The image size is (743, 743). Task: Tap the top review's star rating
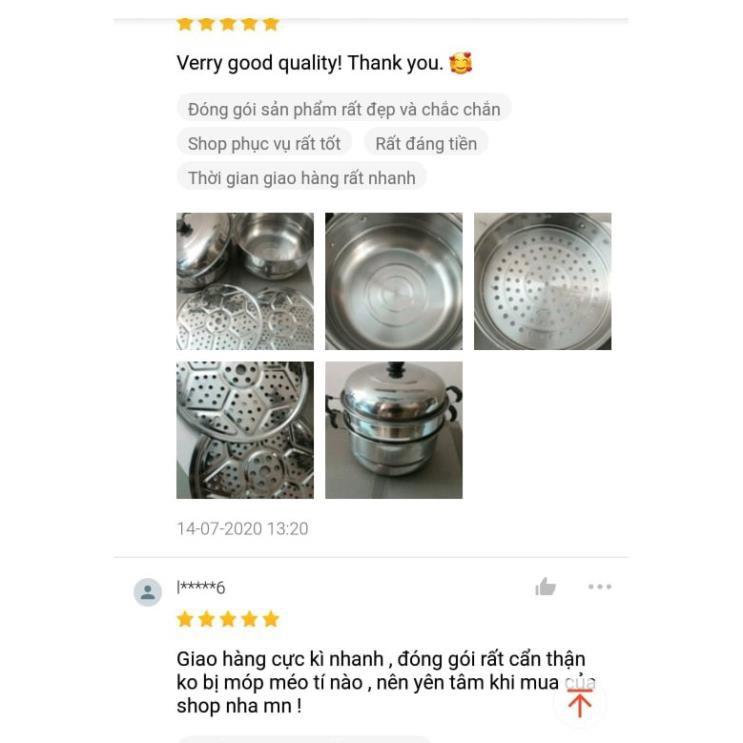(x=228, y=24)
